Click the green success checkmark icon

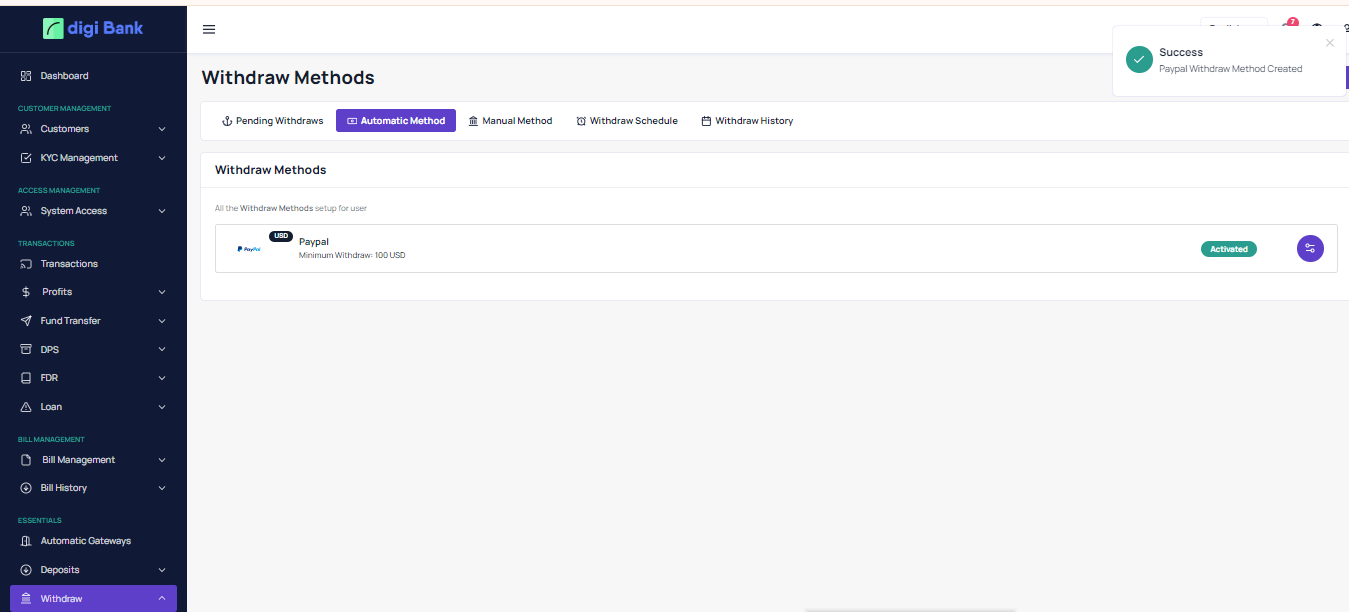tap(1138, 60)
